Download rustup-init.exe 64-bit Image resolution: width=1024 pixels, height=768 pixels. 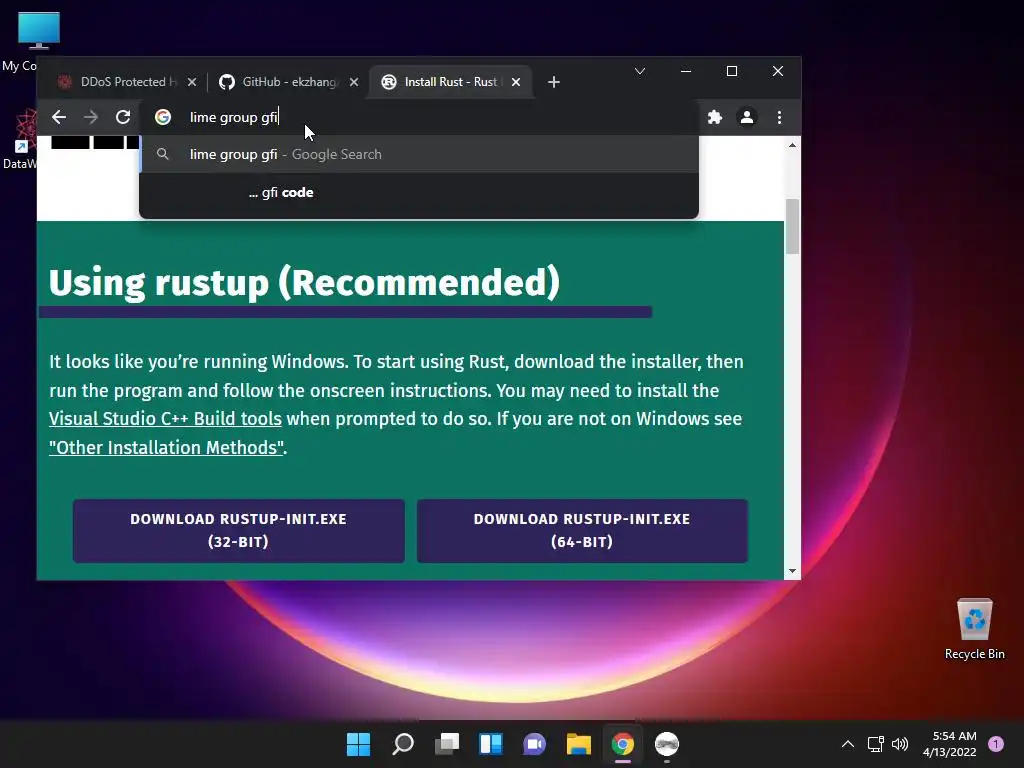coord(582,530)
